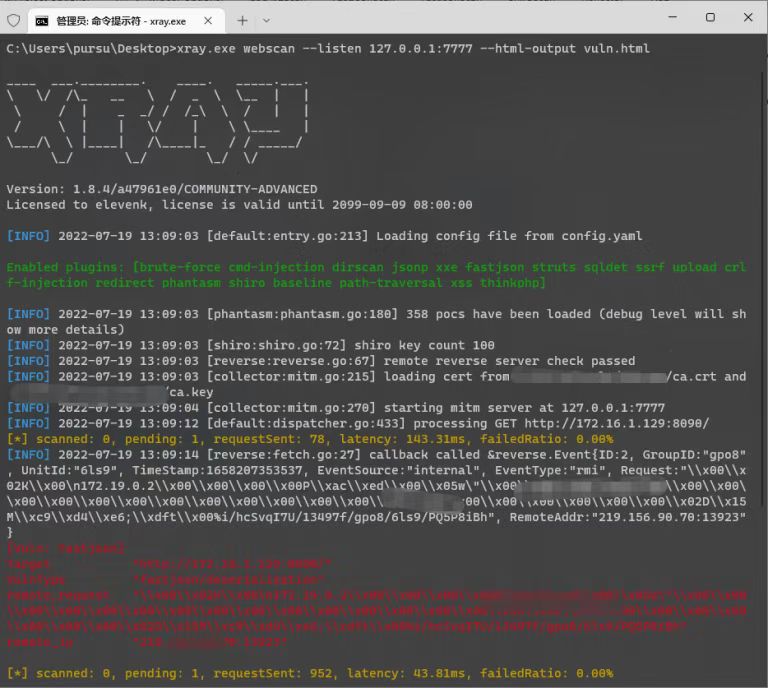The height and width of the screenshot is (688, 768).
Task: Expand the new tab profile dropdown
Action: (266, 21)
